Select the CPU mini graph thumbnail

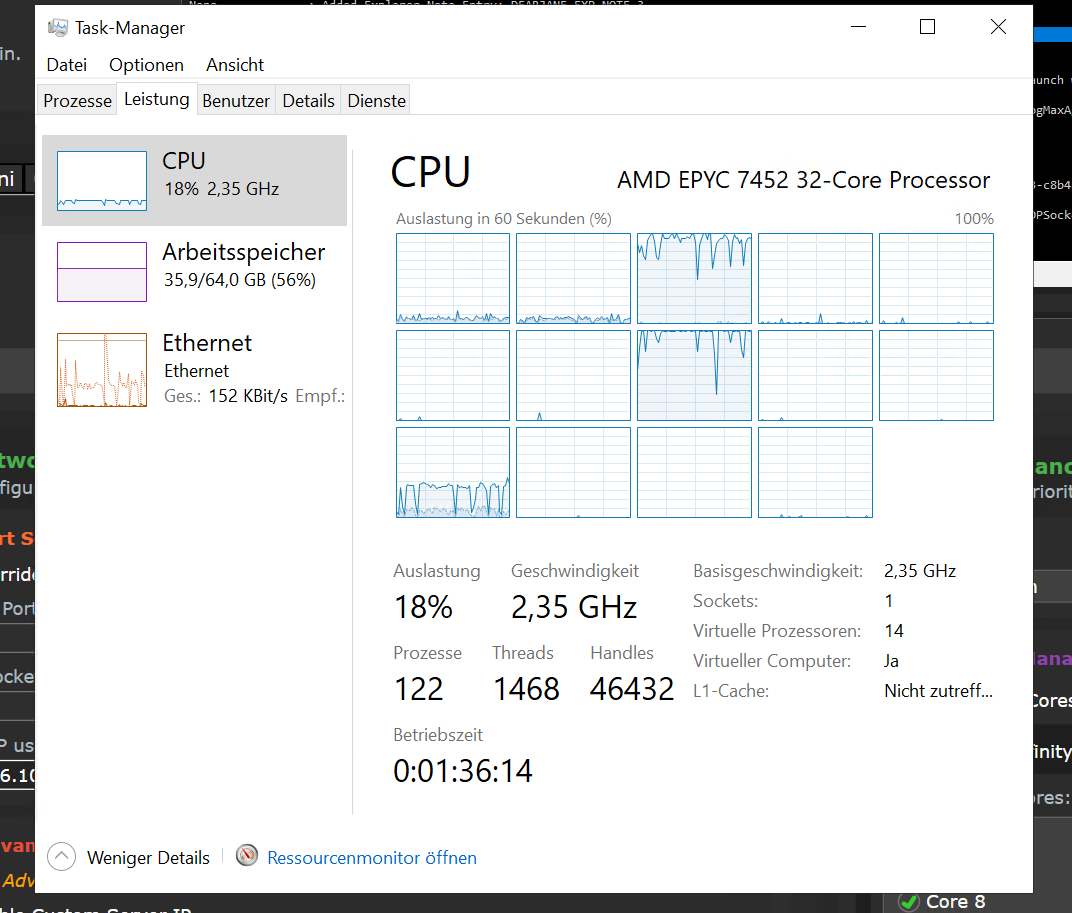(102, 181)
